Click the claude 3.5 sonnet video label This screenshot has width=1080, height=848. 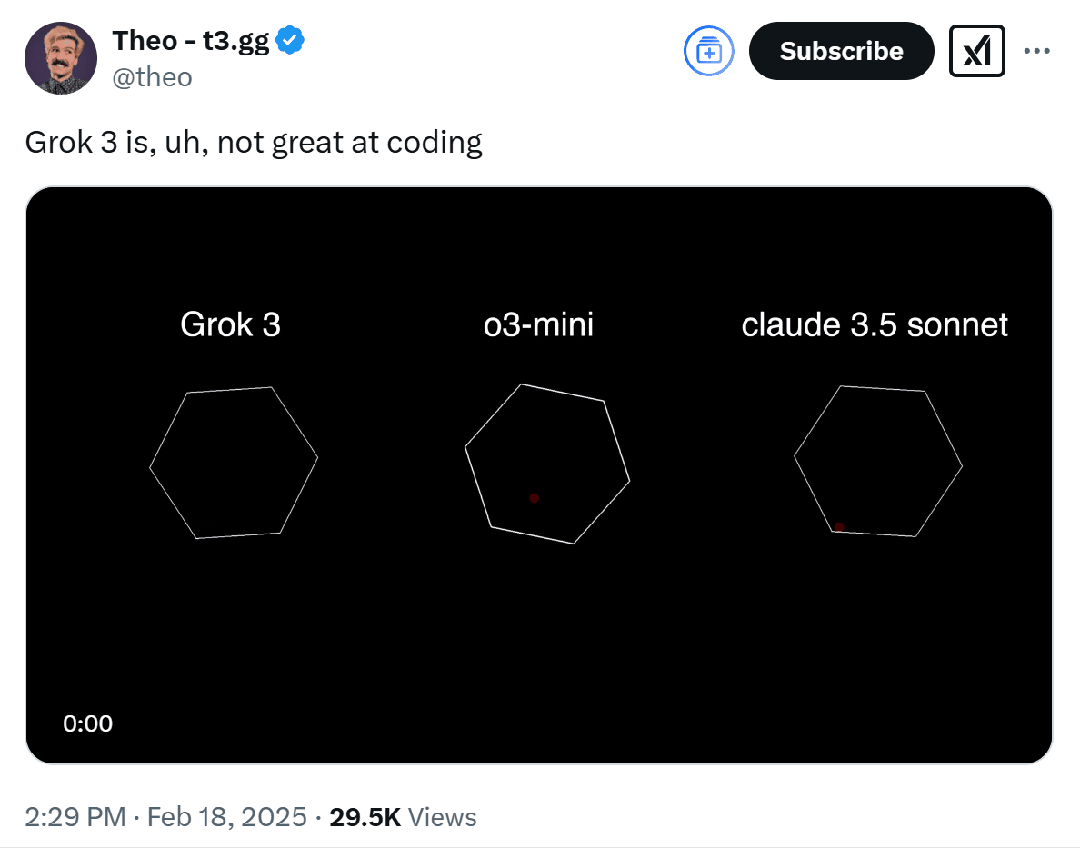[875, 324]
